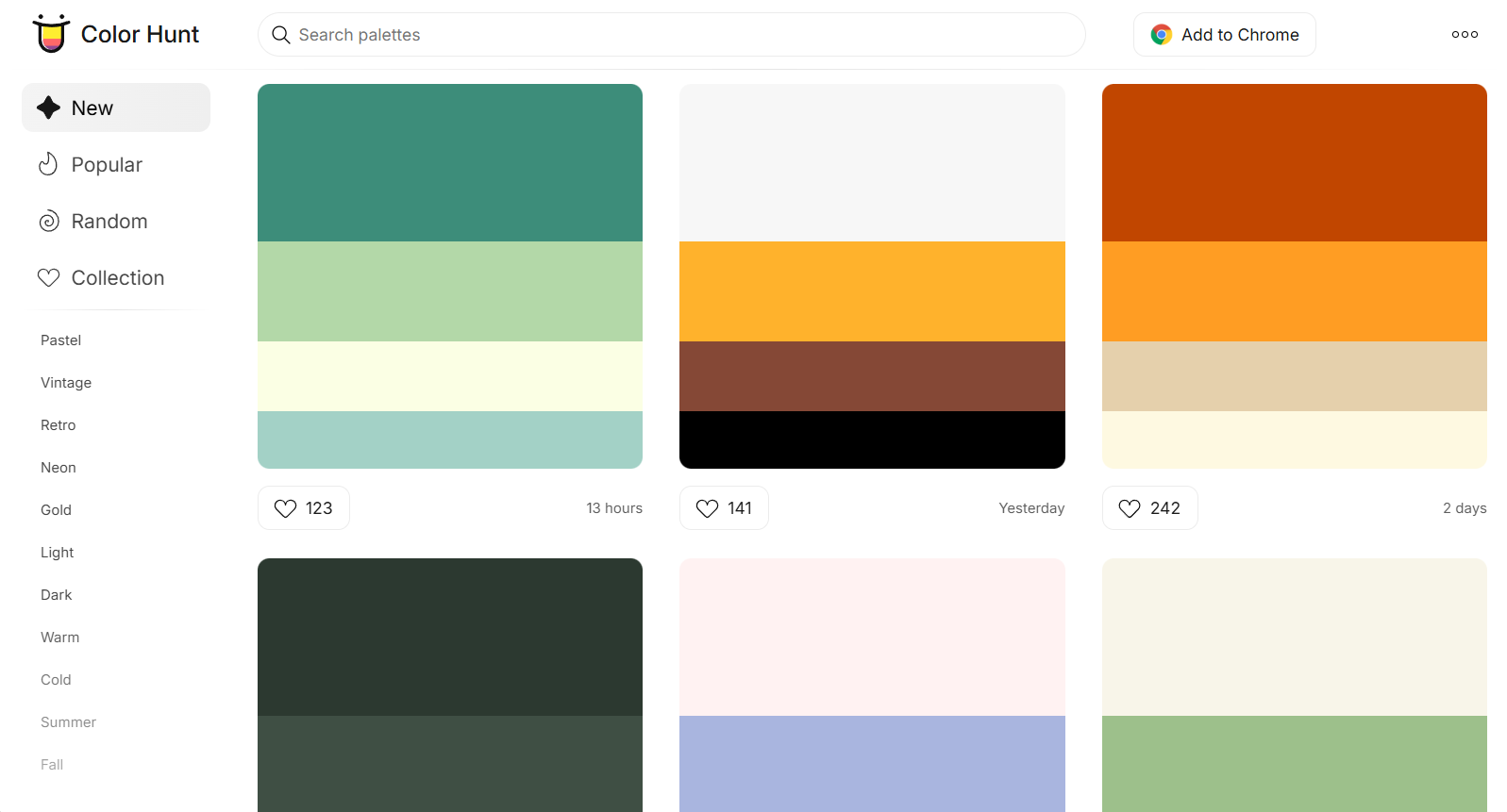Filter by Gold tag

click(x=56, y=510)
